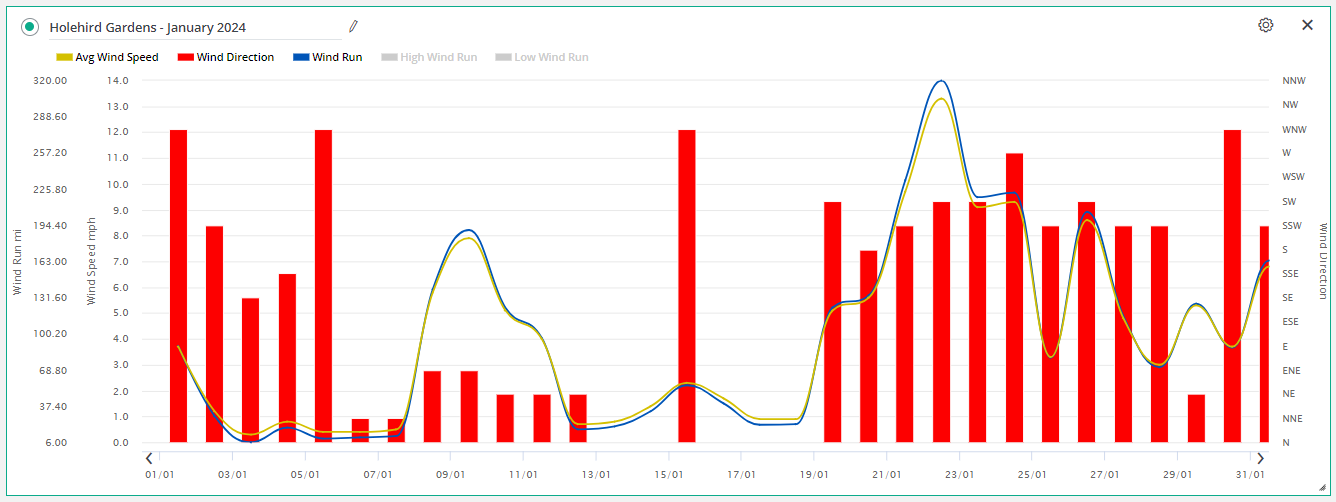Click the Wind Run mi axis title
The height and width of the screenshot is (502, 1336).
pos(17,261)
